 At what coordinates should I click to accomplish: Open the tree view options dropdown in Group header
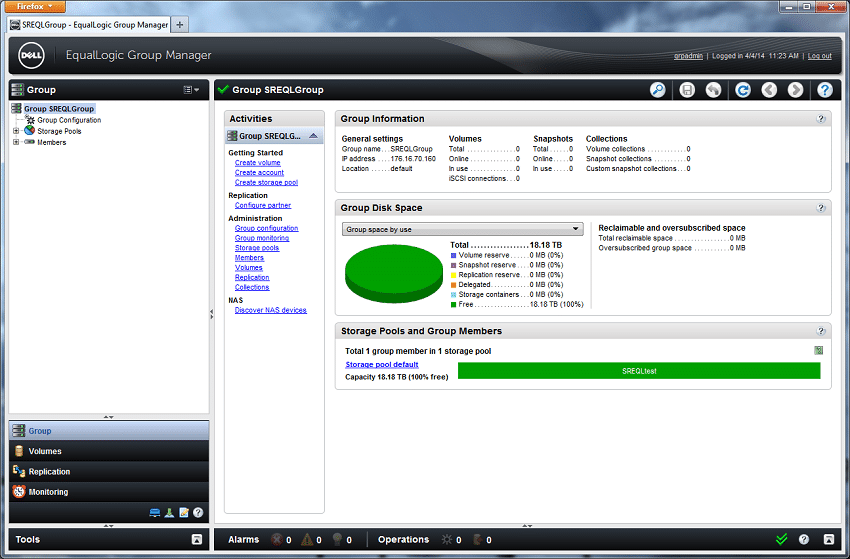(x=191, y=90)
